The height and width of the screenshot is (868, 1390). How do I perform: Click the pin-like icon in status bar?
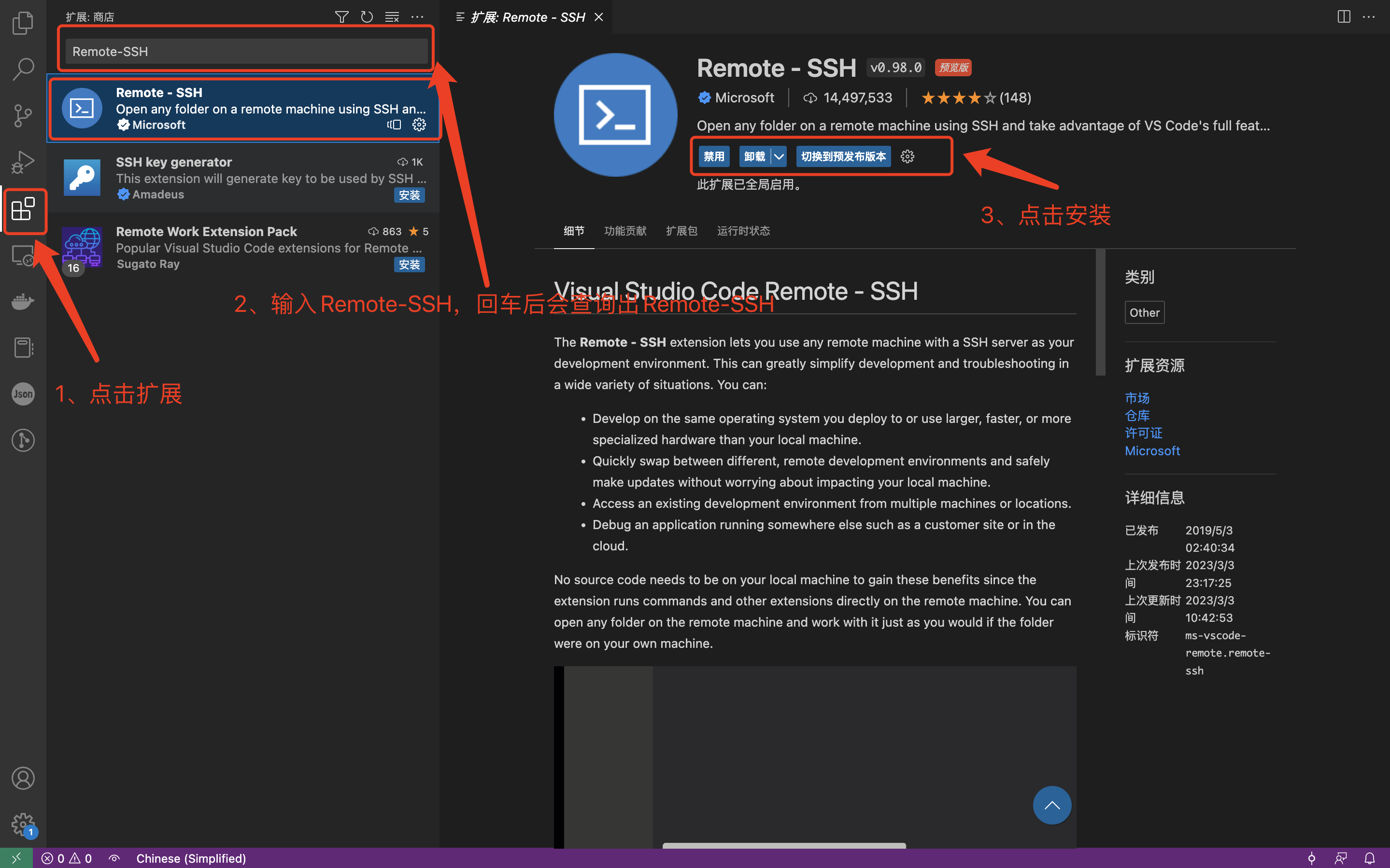(x=1311, y=858)
